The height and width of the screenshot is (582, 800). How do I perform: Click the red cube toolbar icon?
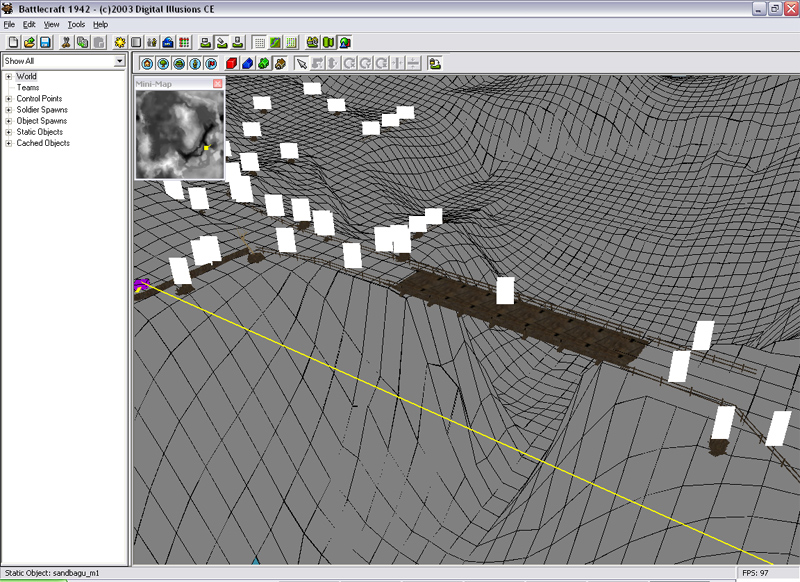[230, 63]
